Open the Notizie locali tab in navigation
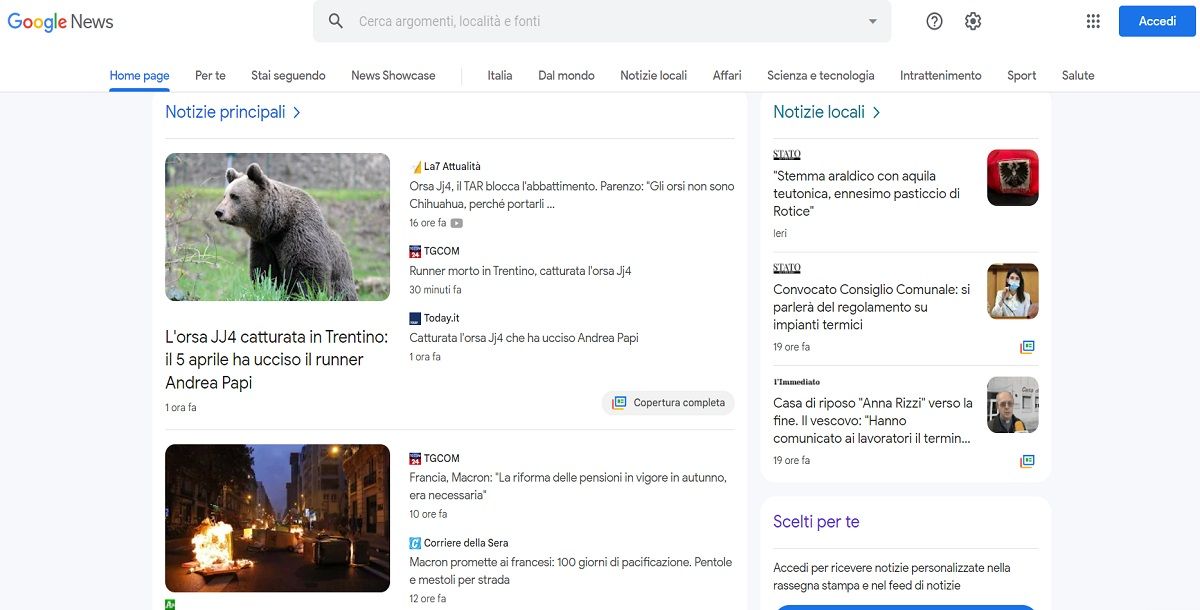 coord(653,75)
